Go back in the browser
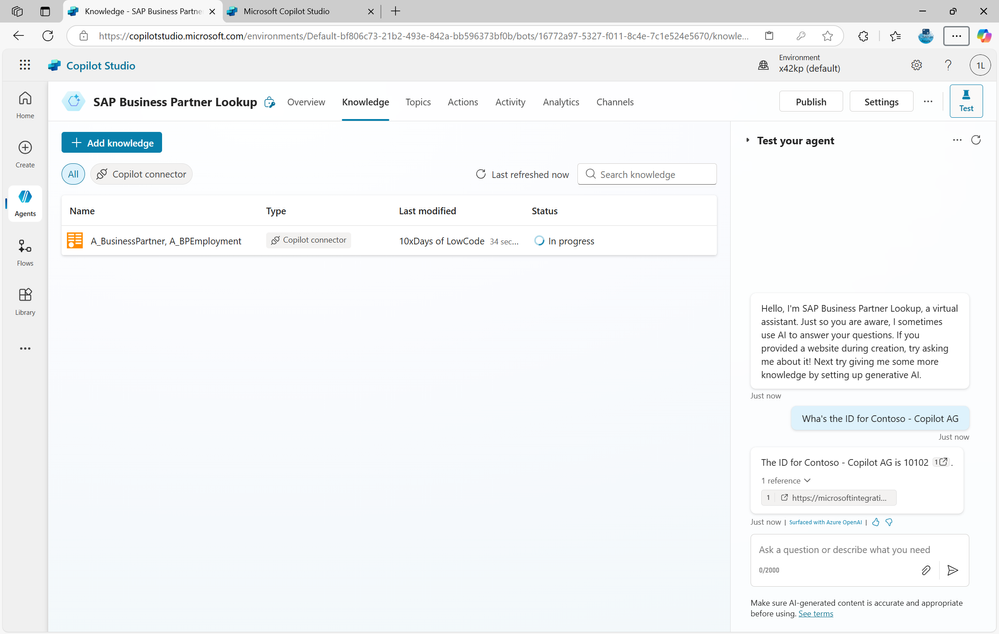This screenshot has height=634, width=999. tap(18, 36)
